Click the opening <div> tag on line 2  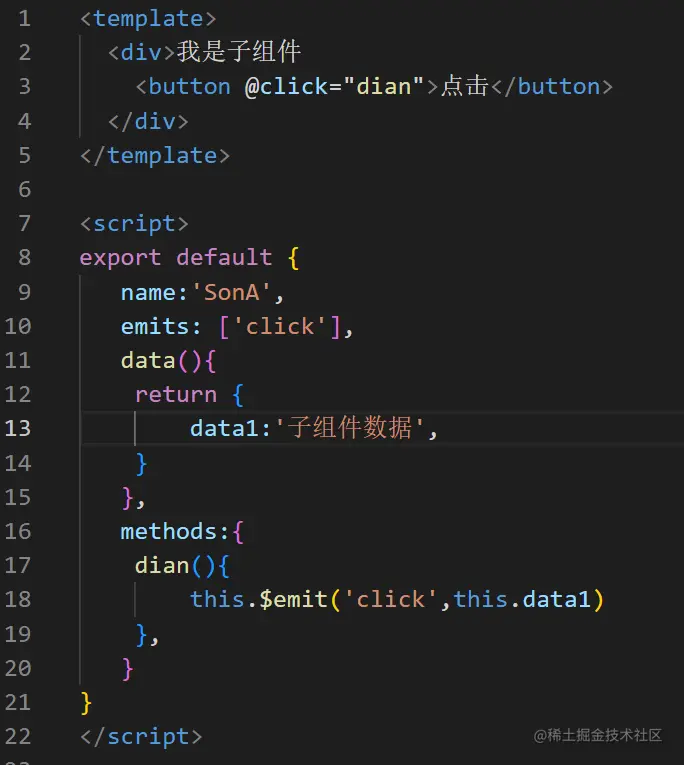(141, 53)
